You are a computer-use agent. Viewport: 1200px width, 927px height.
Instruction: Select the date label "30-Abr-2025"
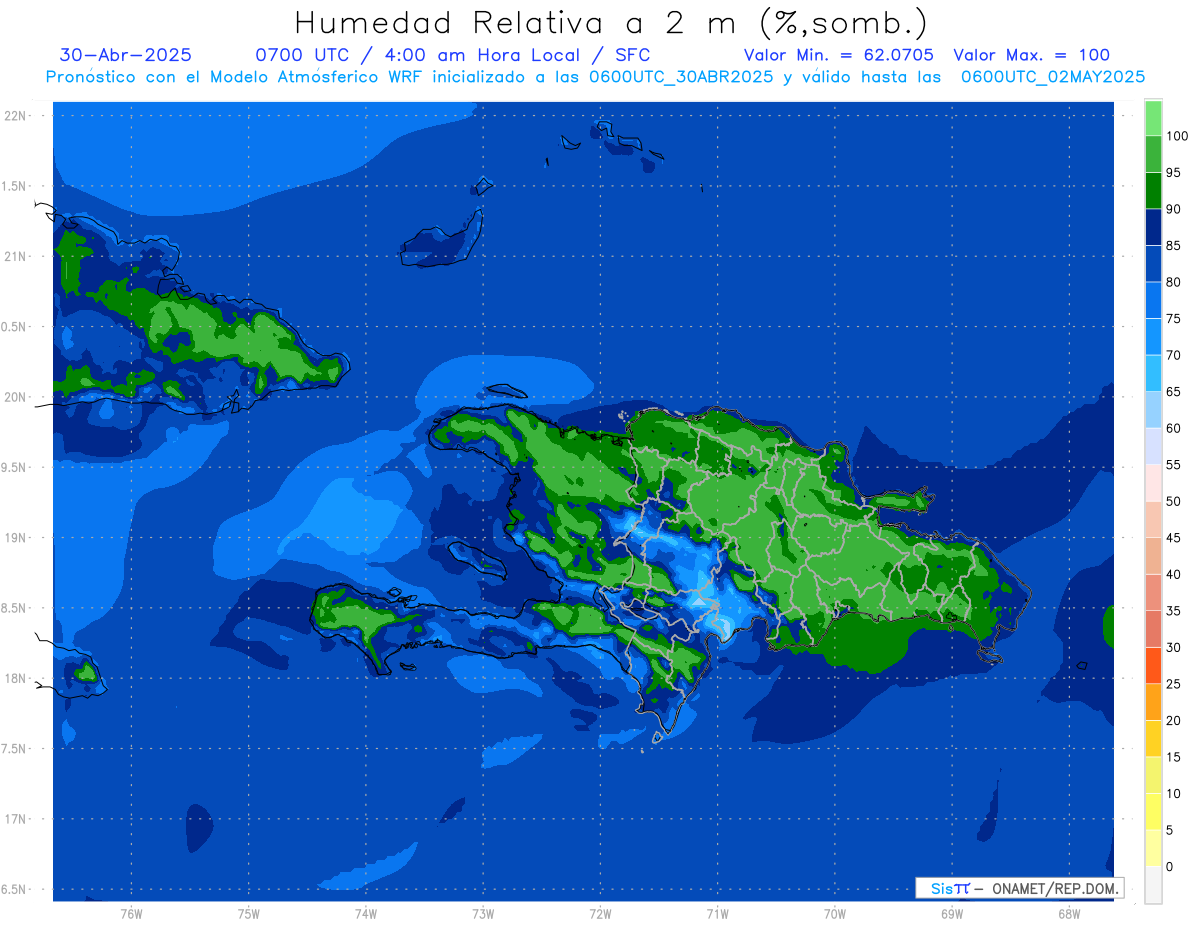(x=126, y=55)
